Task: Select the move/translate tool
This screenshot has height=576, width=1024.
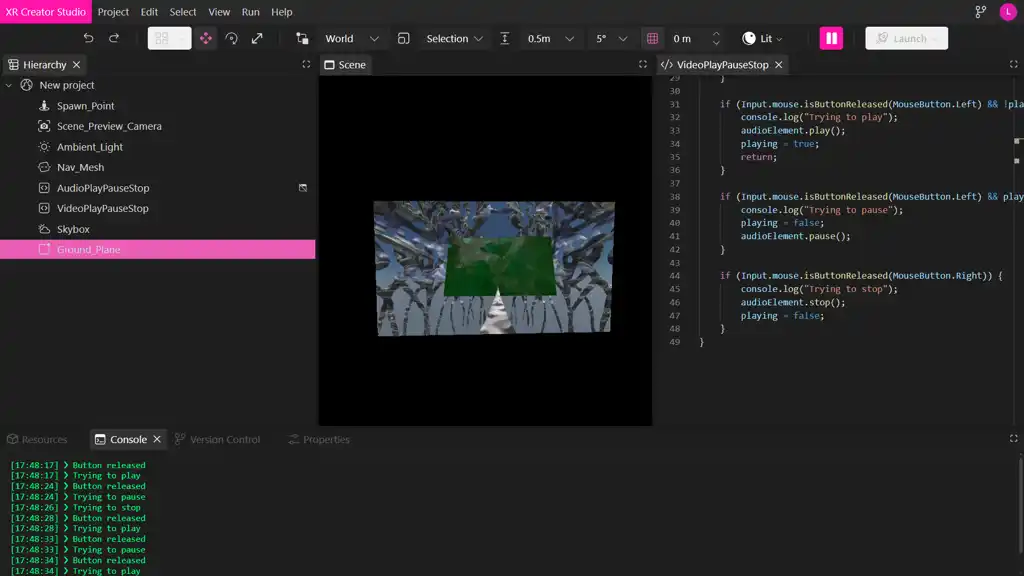Action: click(206, 39)
